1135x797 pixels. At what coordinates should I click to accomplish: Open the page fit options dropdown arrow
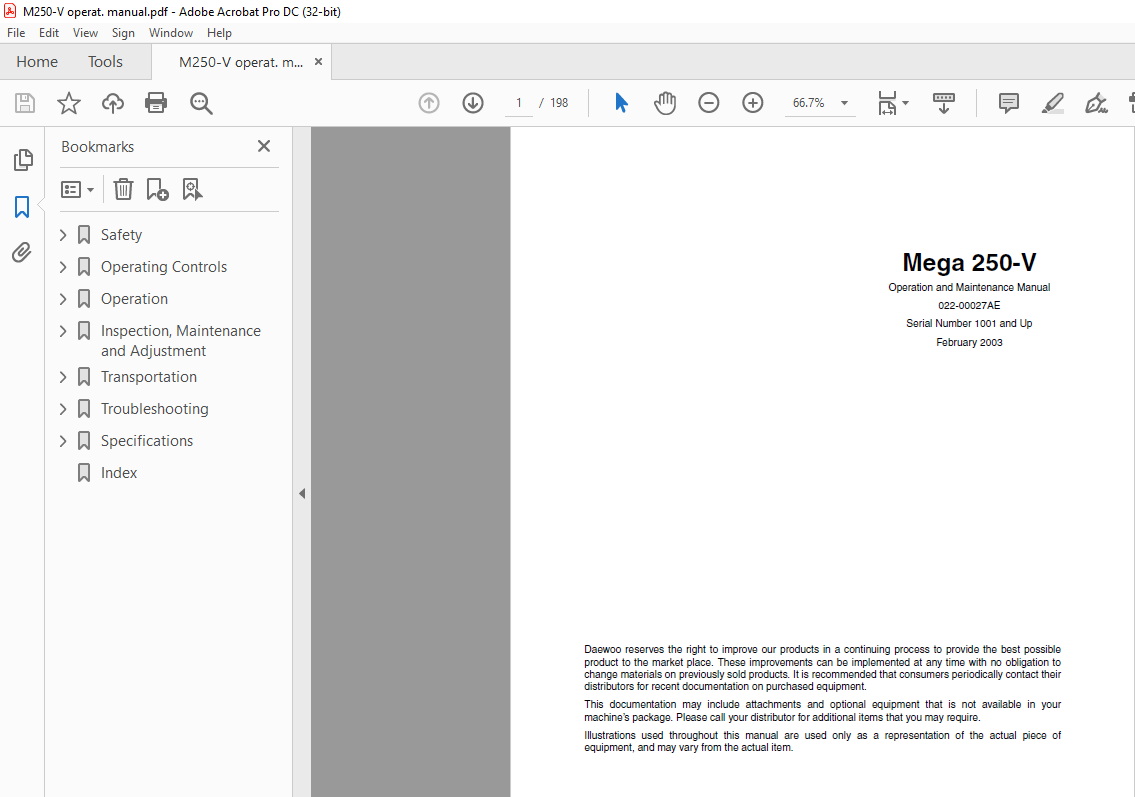[x=906, y=103]
